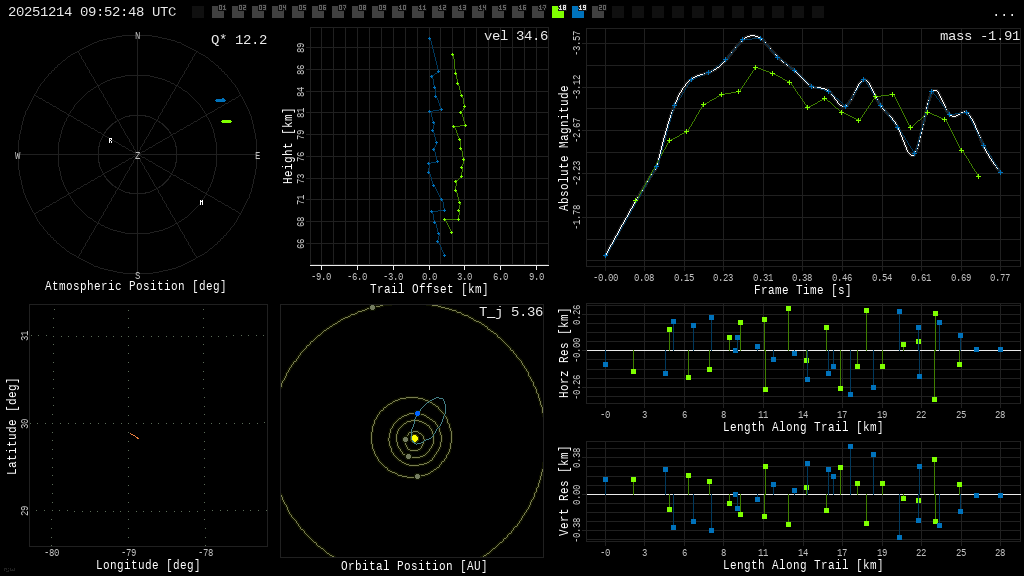The width and height of the screenshot is (1024, 576).
Task: Click the mass -1.91 readout
Action: 979,37
